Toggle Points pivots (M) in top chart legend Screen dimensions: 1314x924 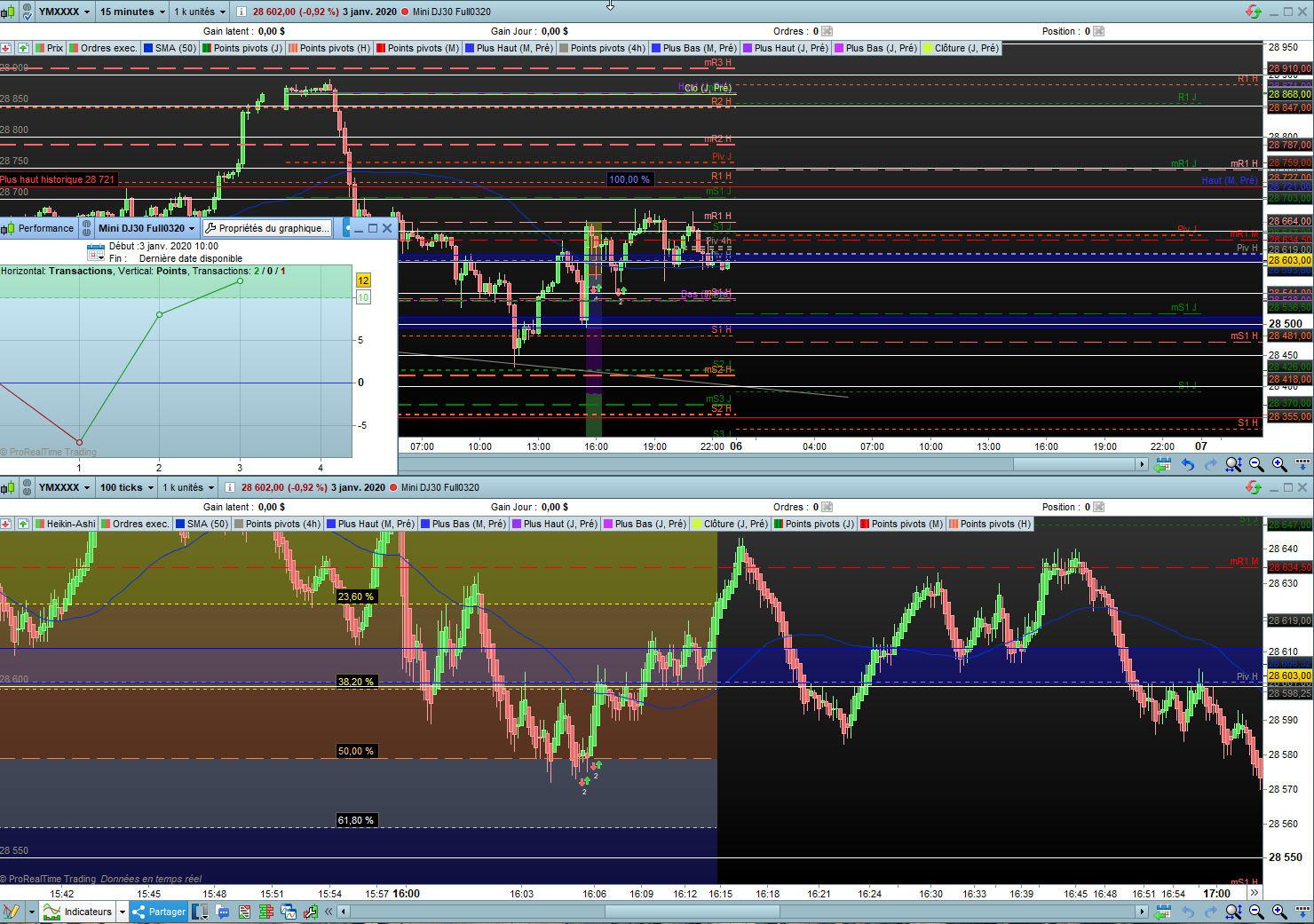pyautogui.click(x=417, y=48)
